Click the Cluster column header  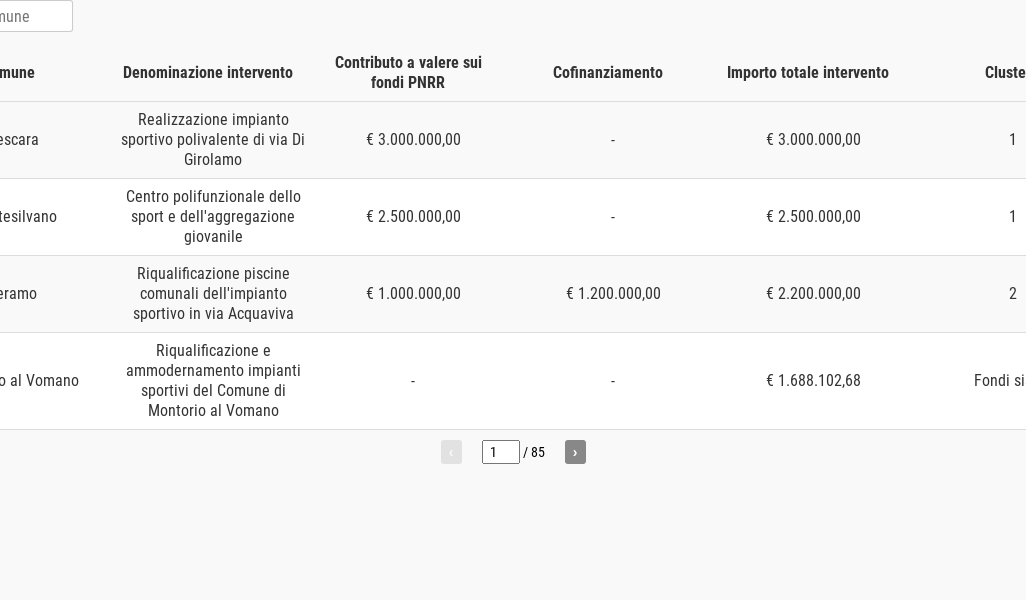pos(1004,73)
